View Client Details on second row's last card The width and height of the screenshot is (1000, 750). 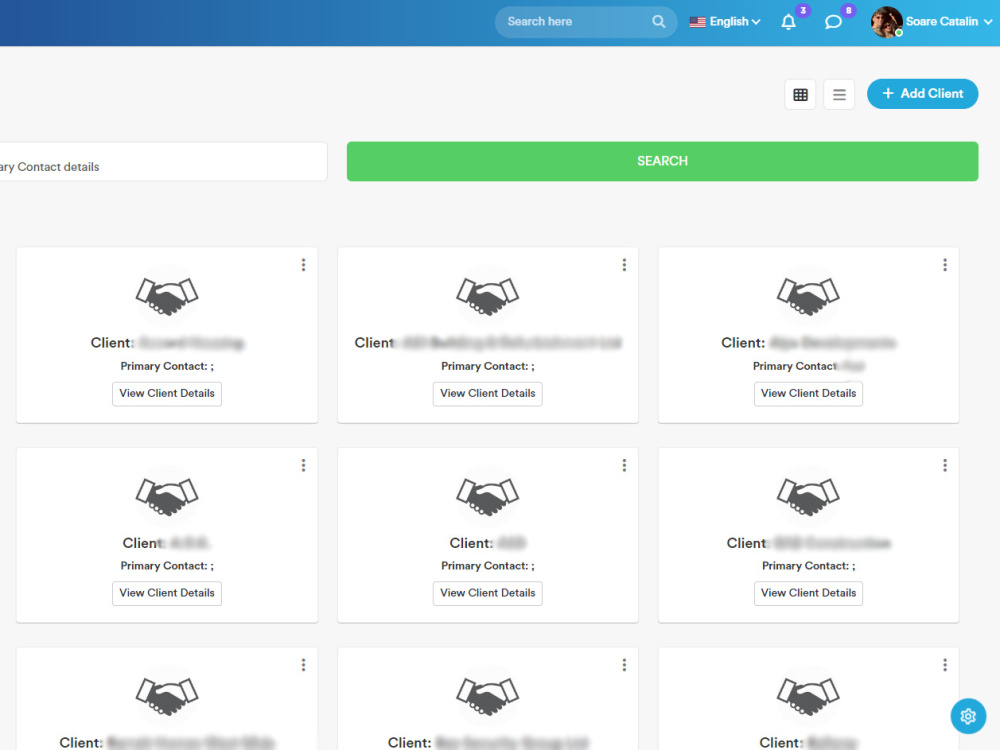809,593
